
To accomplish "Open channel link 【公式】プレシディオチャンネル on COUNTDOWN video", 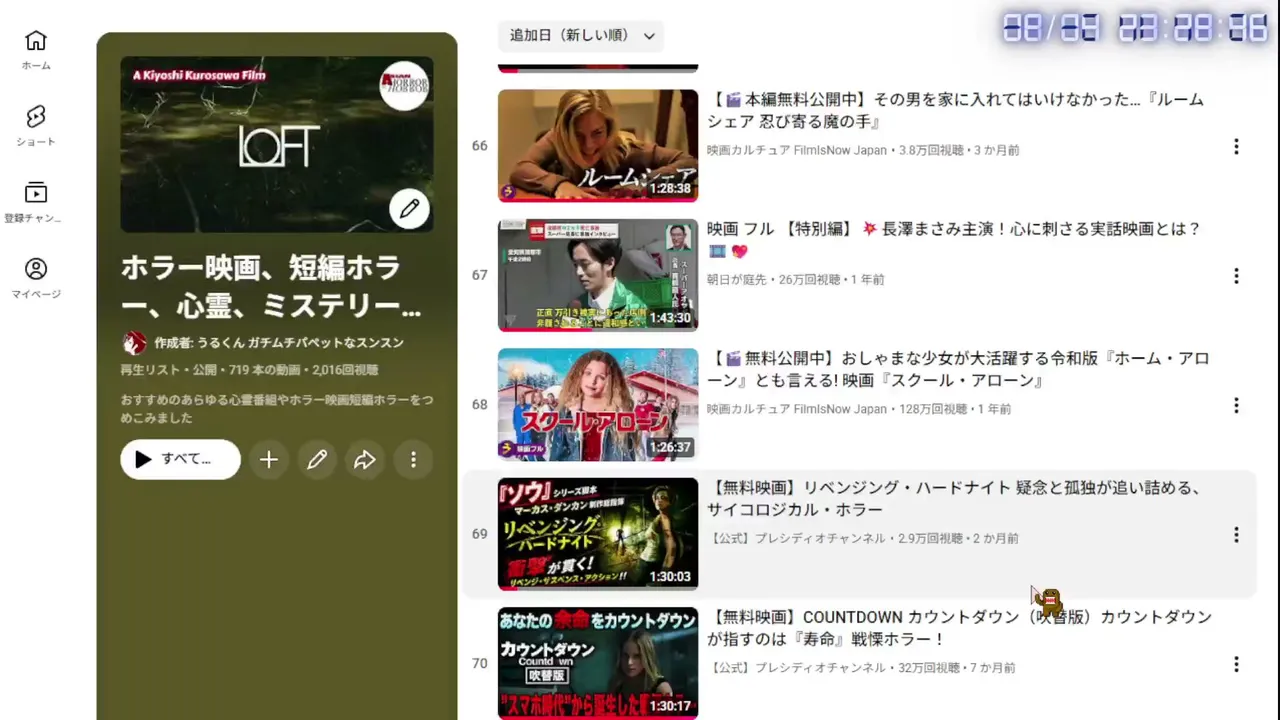I will point(797,667).
